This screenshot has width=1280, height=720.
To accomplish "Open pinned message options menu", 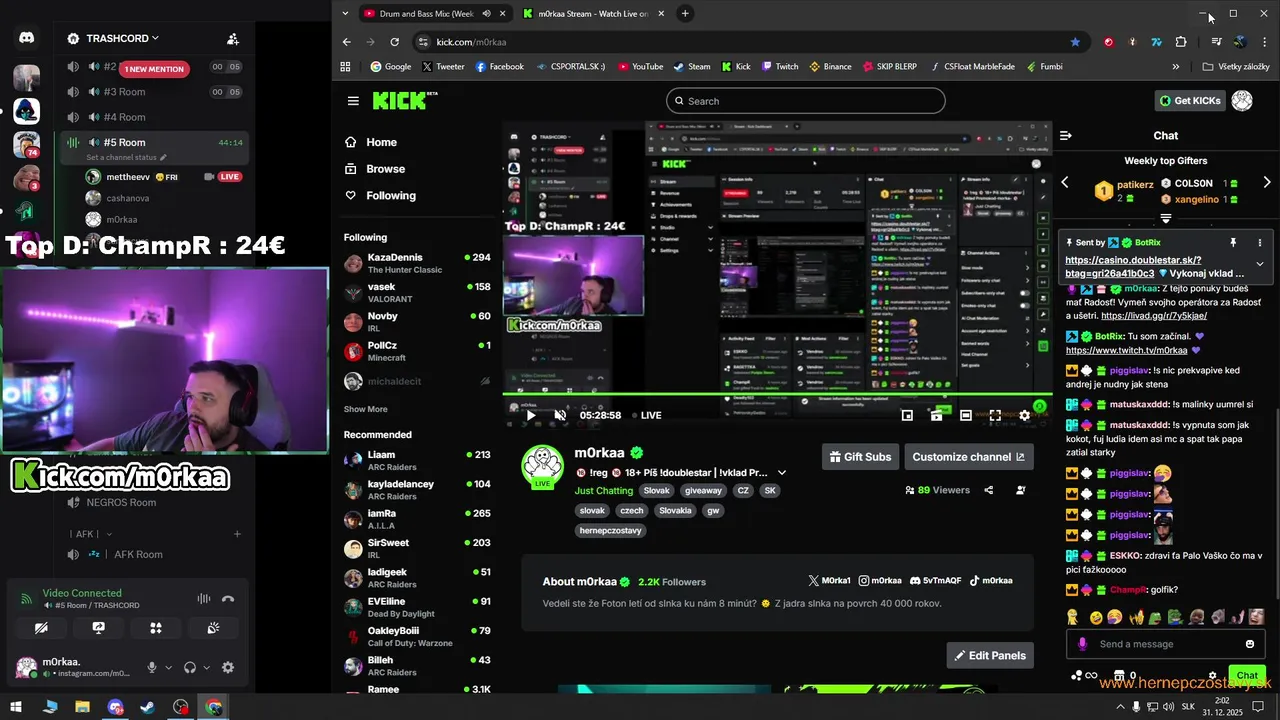I will [x=1260, y=243].
